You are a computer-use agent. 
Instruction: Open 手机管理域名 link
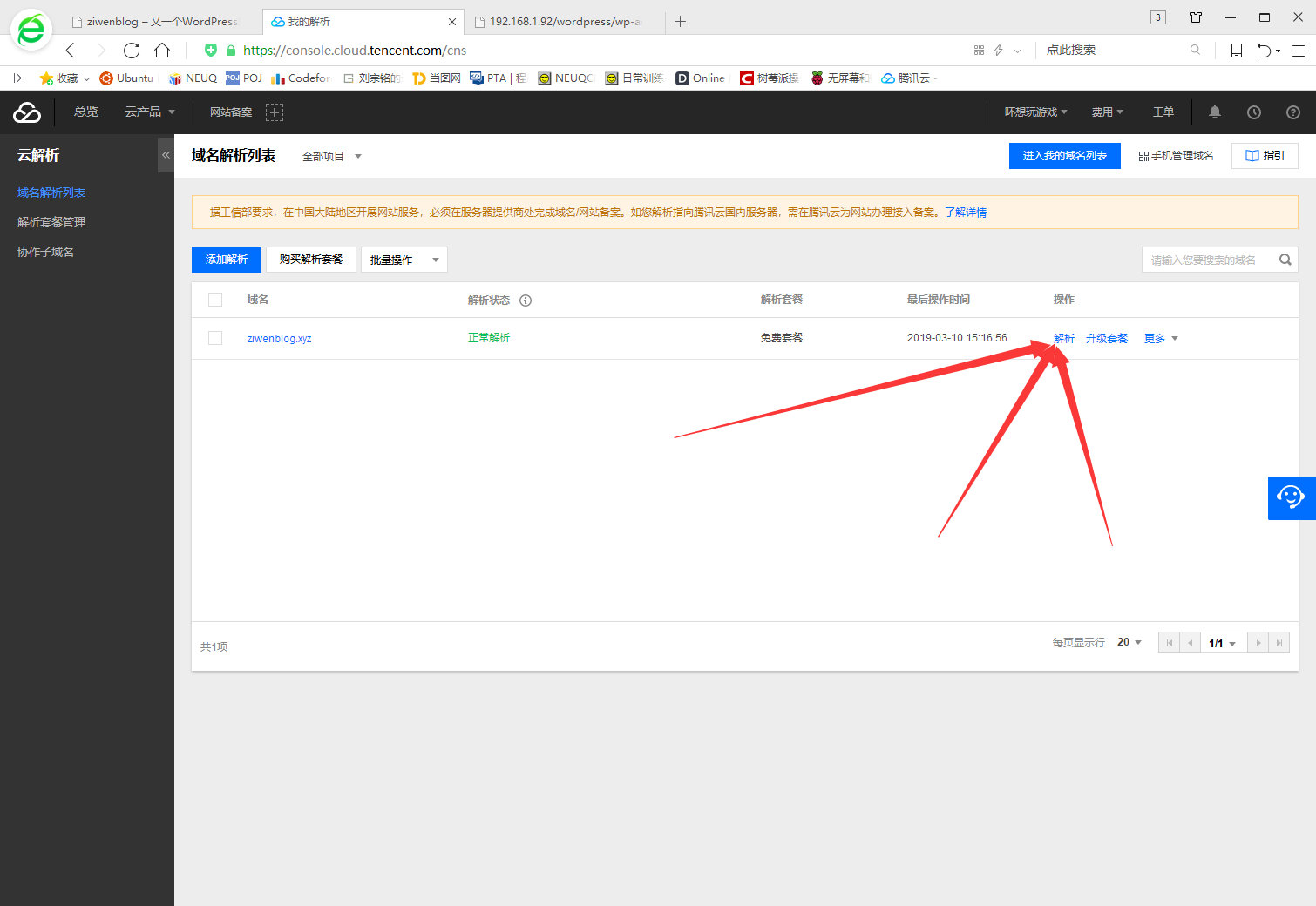(x=1176, y=156)
